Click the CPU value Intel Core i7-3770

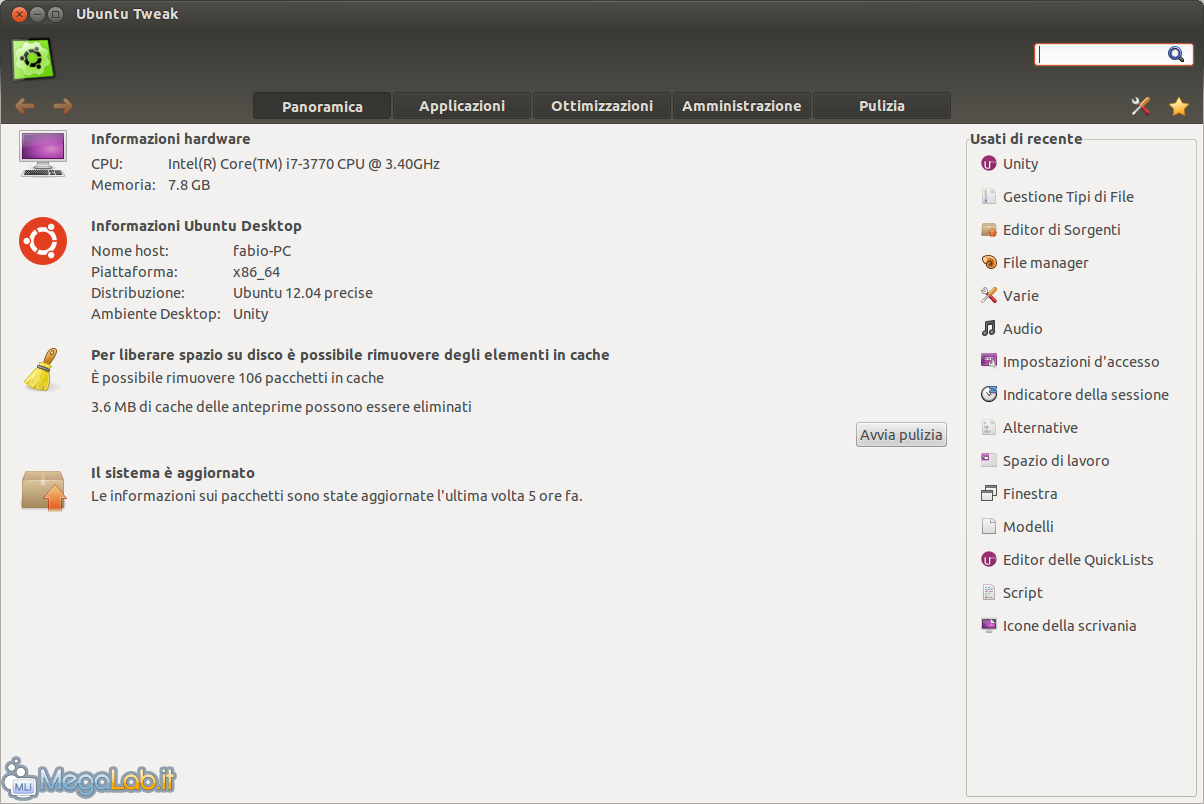pos(304,164)
